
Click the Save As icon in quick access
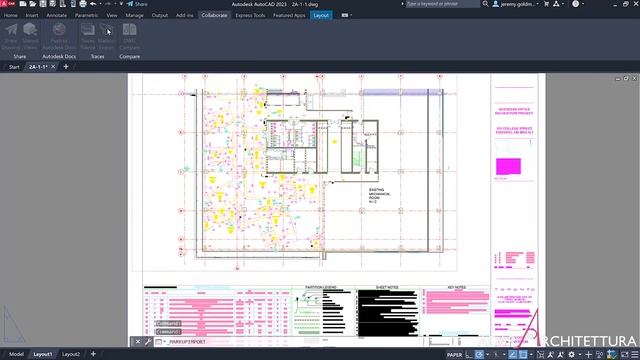tap(53, 4)
